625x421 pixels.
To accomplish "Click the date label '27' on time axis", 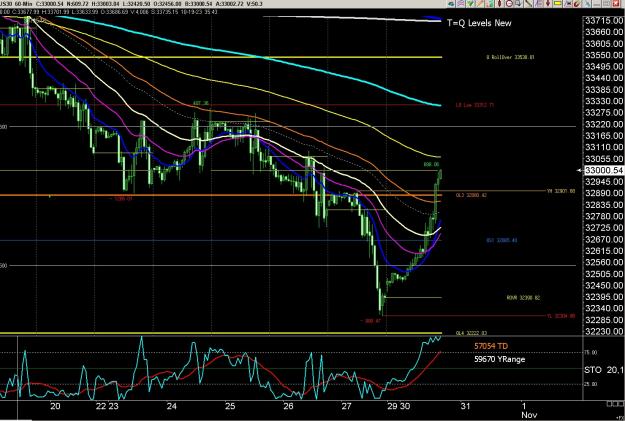I will click(346, 406).
